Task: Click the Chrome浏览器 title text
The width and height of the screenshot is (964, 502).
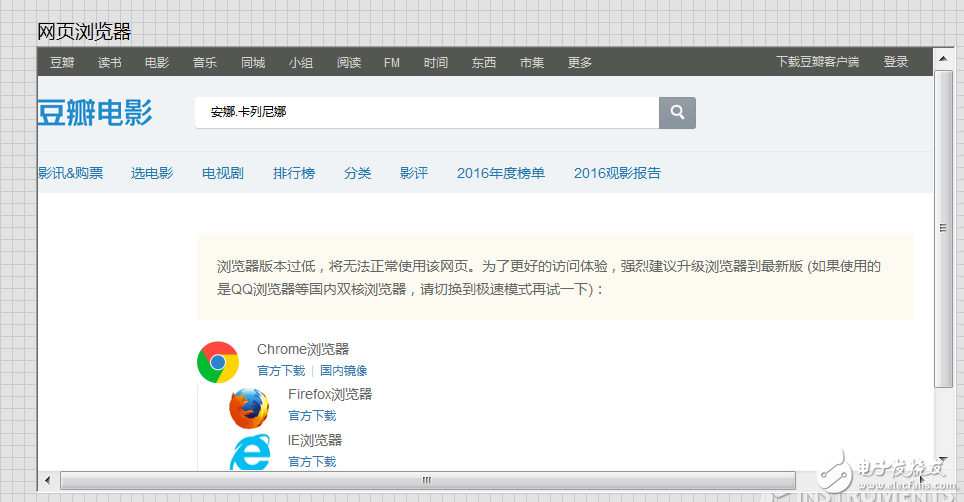Action: [x=303, y=349]
